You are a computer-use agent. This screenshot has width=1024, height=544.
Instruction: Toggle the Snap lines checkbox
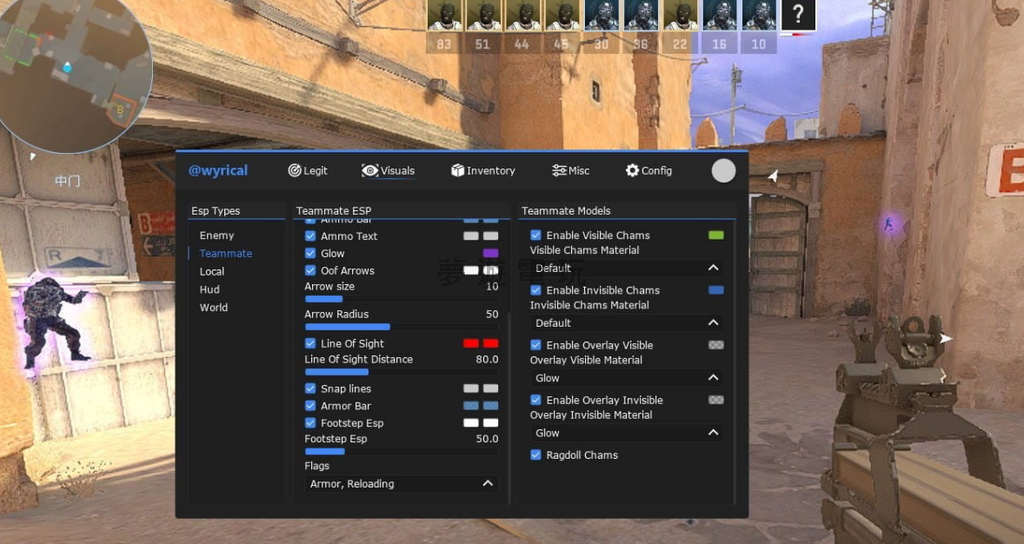pos(310,388)
